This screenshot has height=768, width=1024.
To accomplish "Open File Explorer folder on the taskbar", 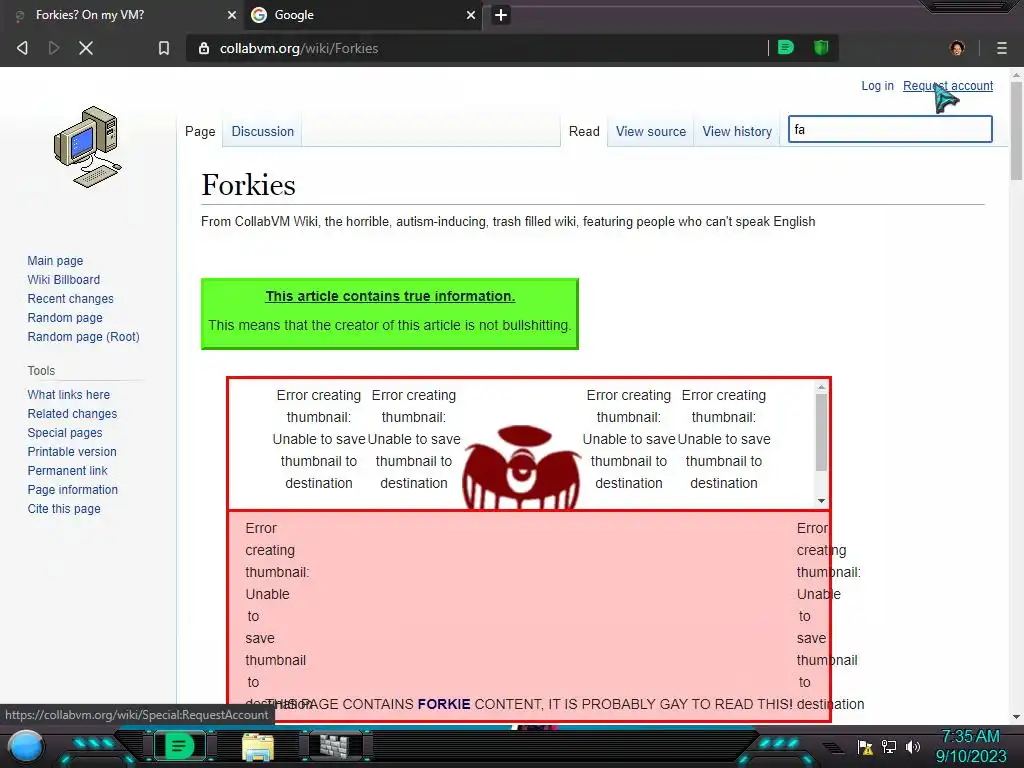I will click(258, 747).
